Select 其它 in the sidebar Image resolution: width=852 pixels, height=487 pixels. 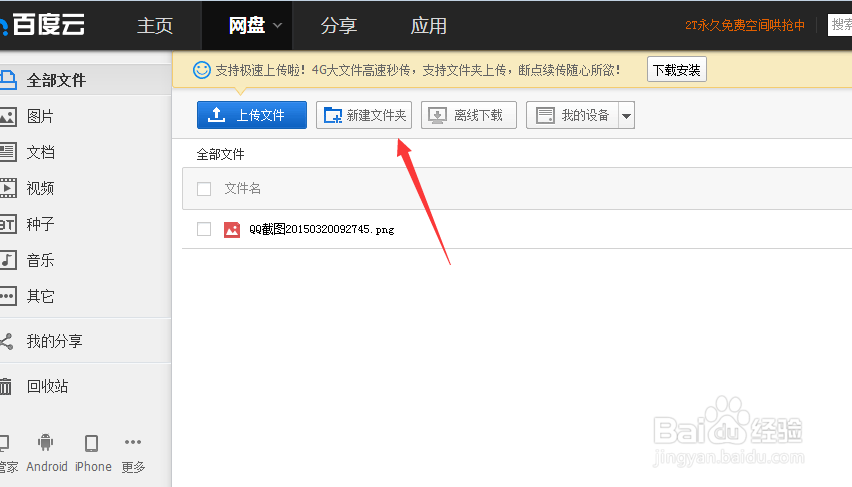coord(40,296)
